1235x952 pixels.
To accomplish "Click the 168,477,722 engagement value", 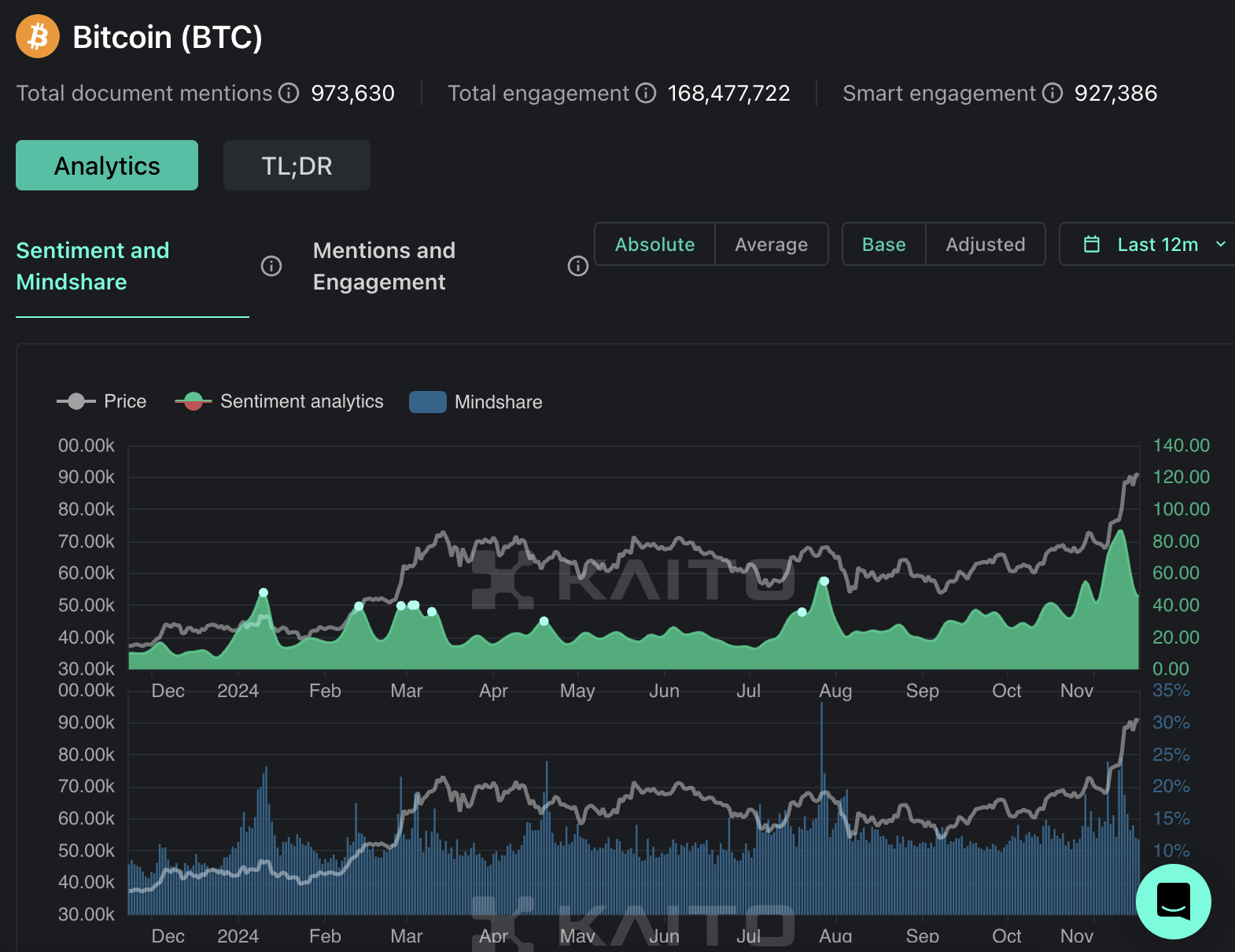I will (x=728, y=93).
